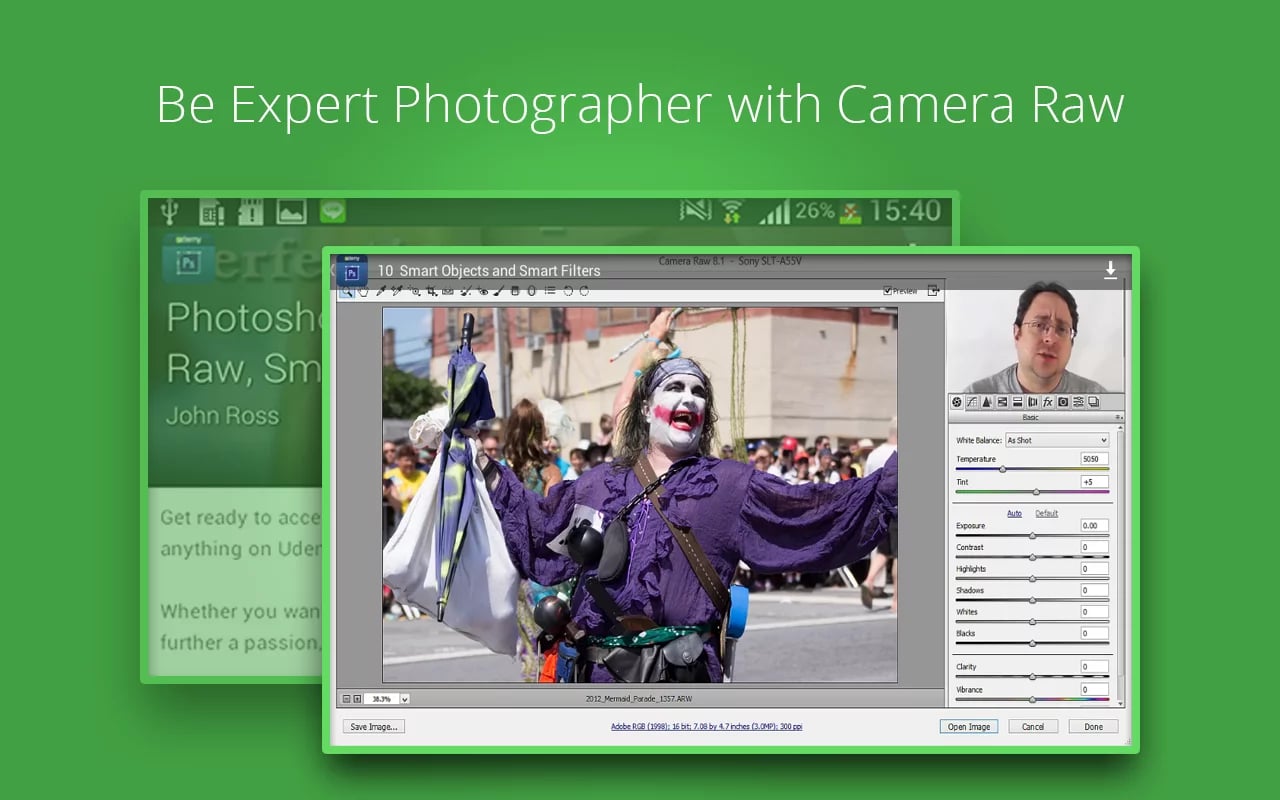Select the Straighten tool

(448, 291)
